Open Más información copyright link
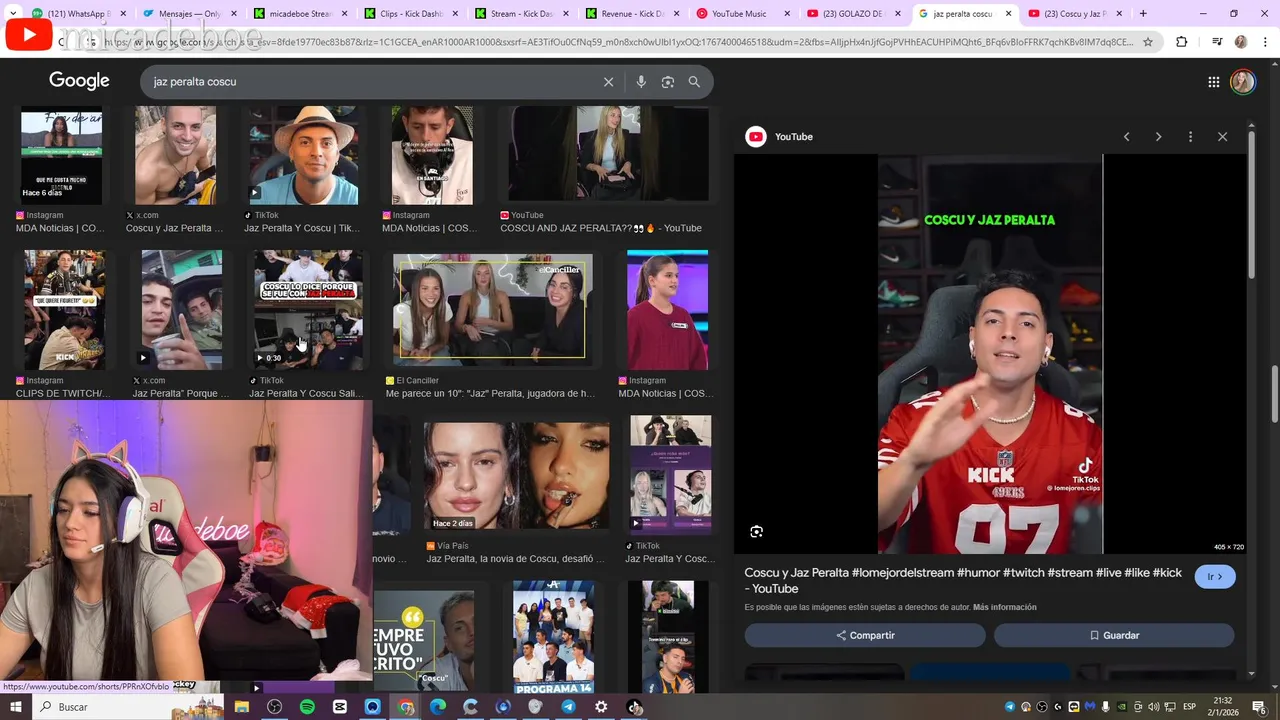The image size is (1280, 720). [1004, 607]
